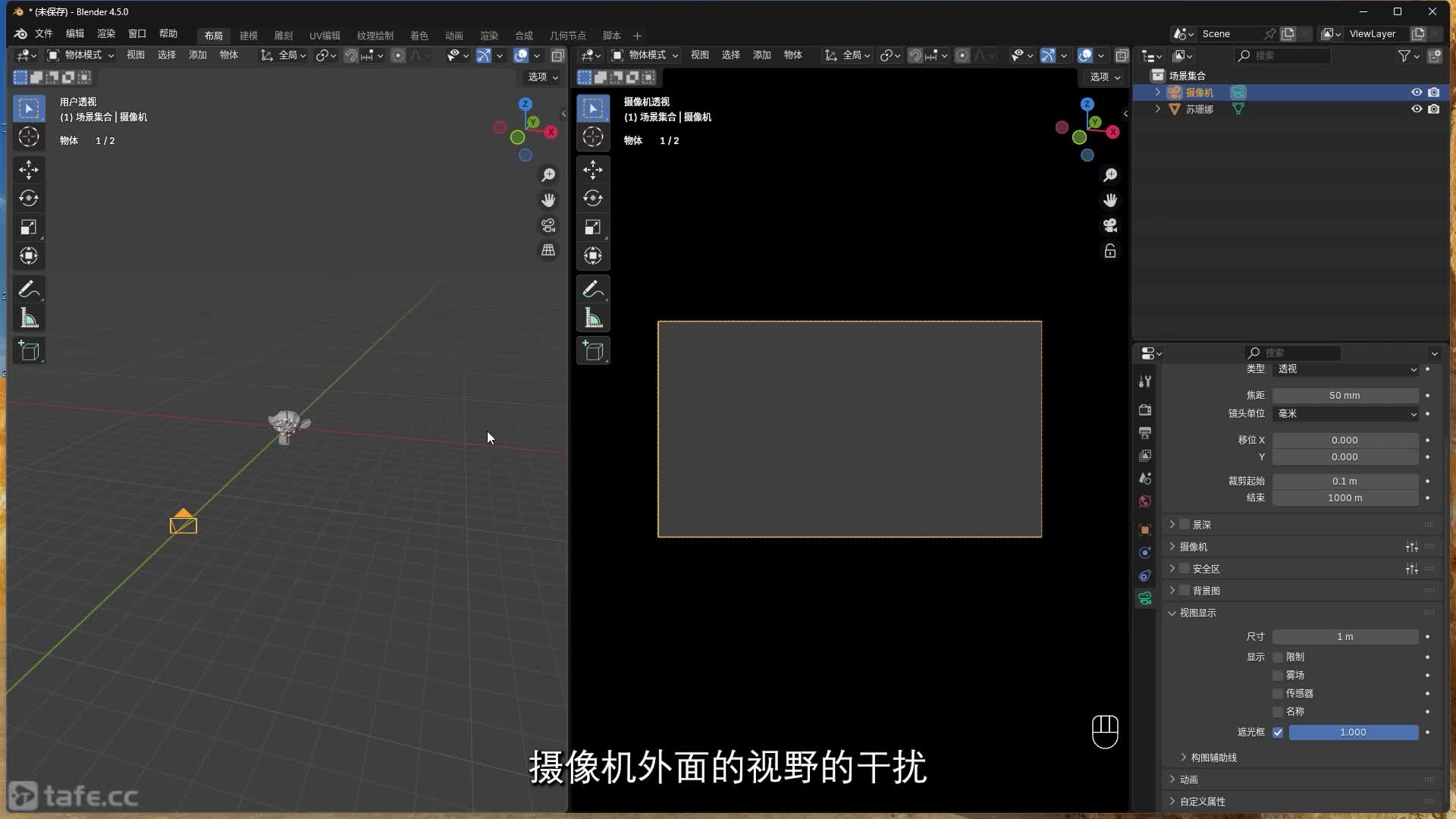Screen dimensions: 1456x819
Task: Switch to the 几何节点 workspace tab
Action: [x=568, y=36]
